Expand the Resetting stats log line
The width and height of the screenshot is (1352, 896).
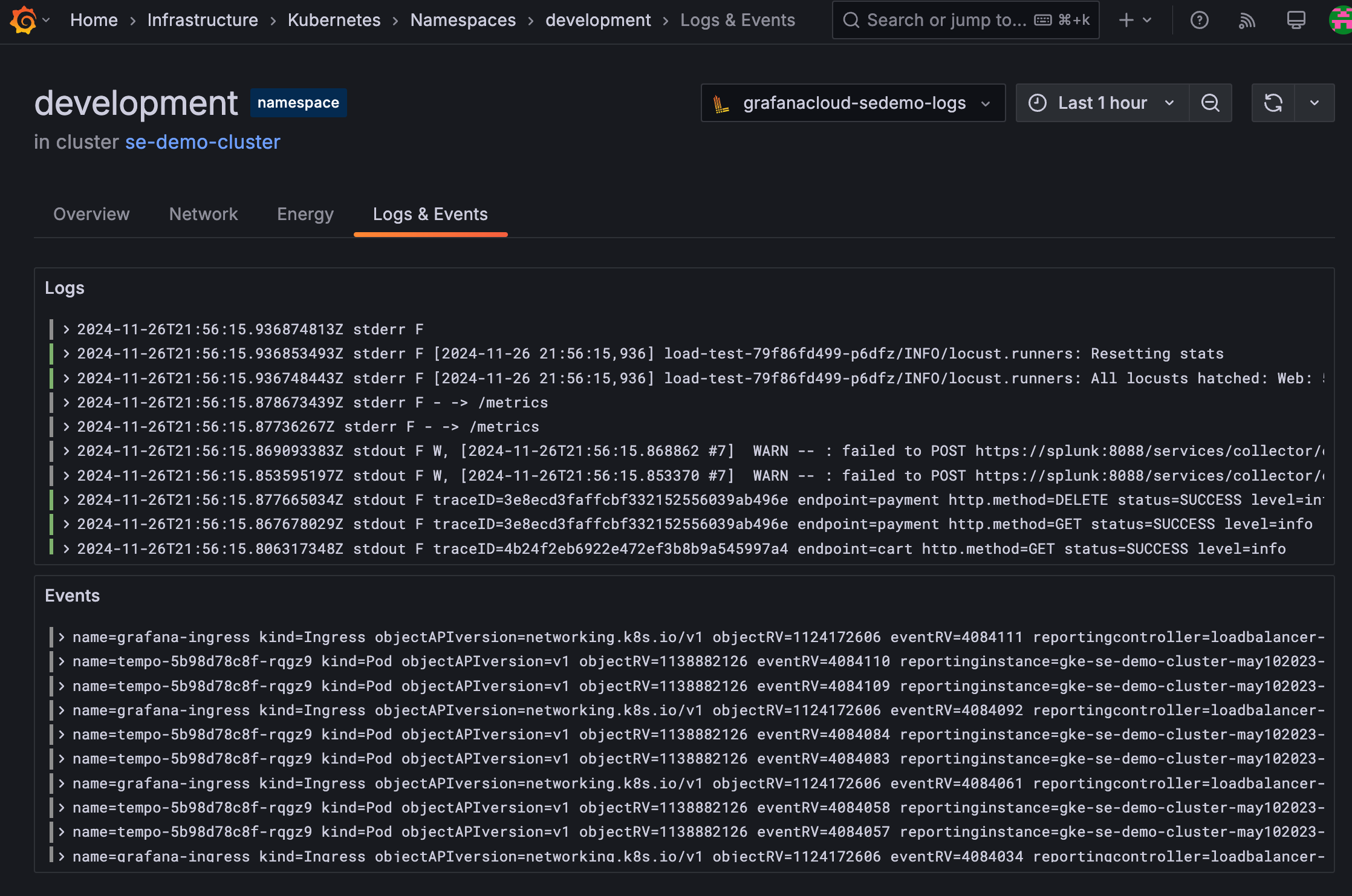(x=67, y=354)
